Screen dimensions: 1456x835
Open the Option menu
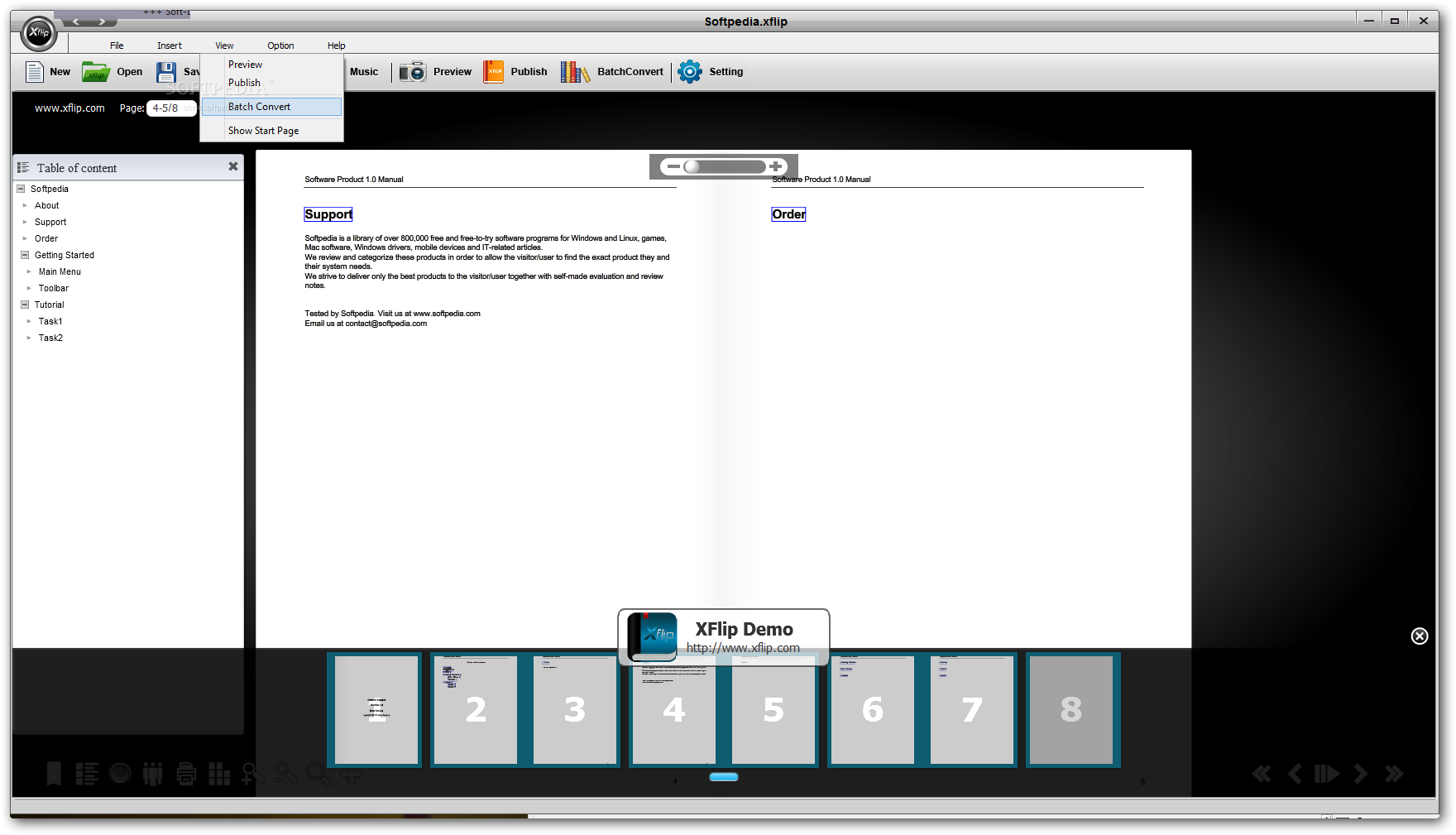(280, 46)
